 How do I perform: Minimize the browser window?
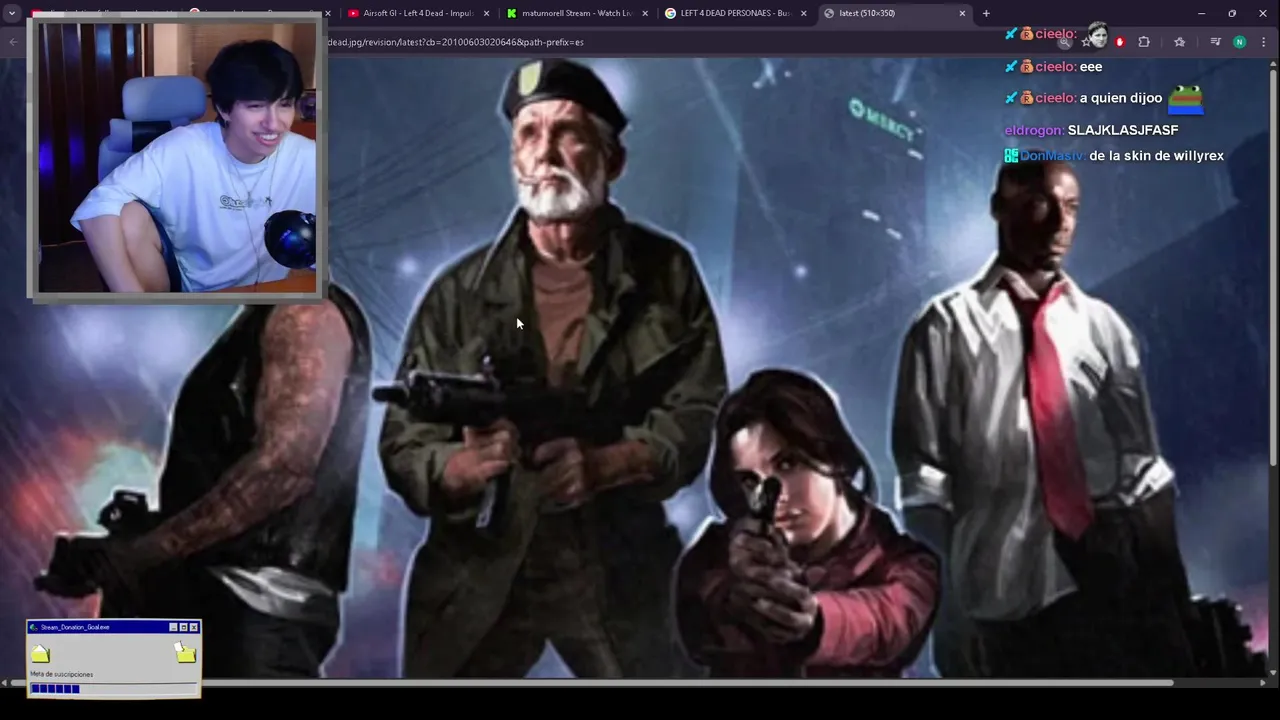[x=1201, y=13]
